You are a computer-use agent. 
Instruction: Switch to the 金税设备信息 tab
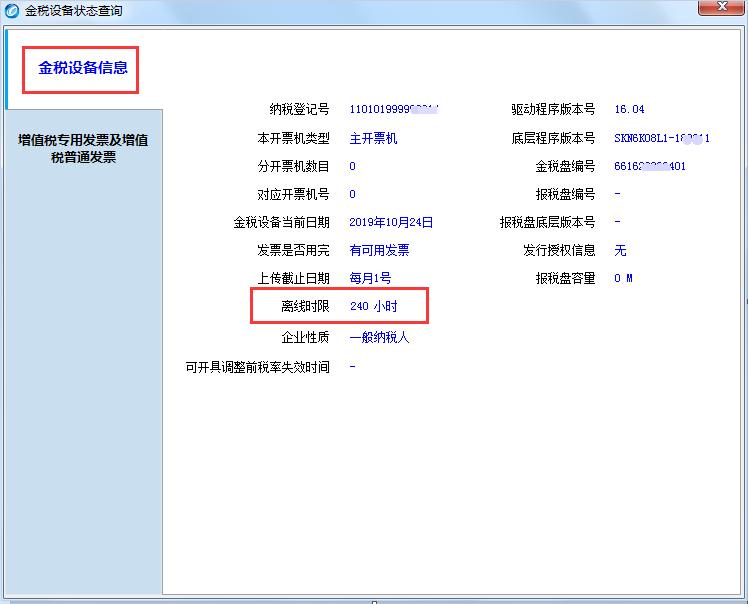(x=82, y=69)
